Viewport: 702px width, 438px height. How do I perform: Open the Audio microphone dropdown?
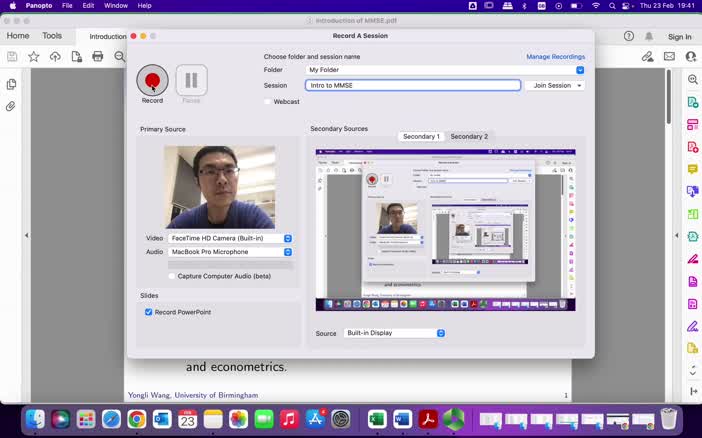click(230, 252)
